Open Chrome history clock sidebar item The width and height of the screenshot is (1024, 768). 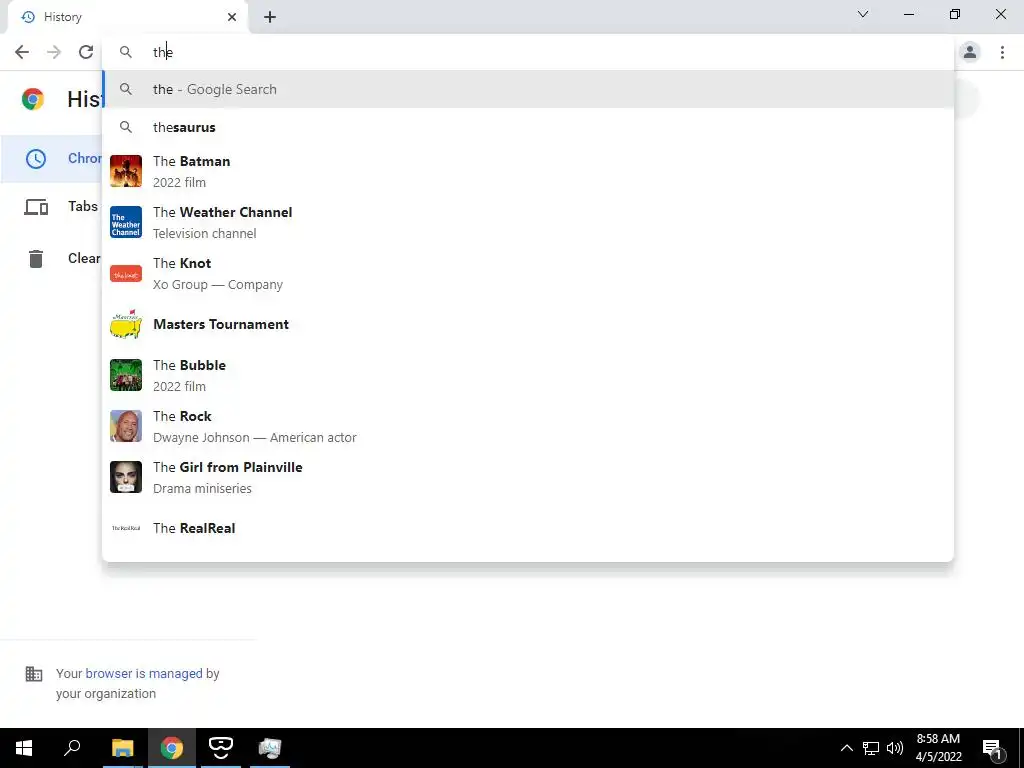(36, 159)
